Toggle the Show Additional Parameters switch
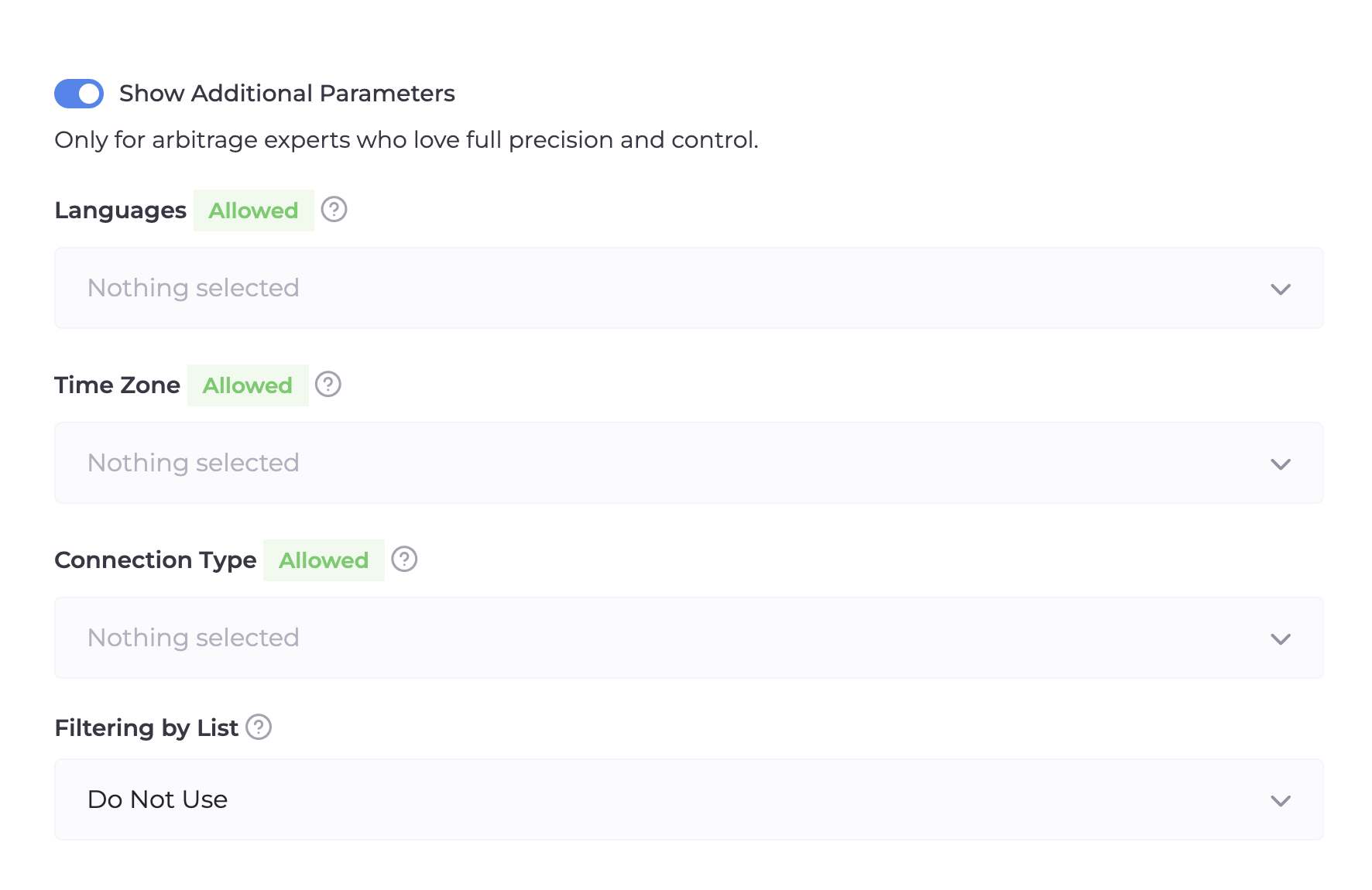The width and height of the screenshot is (1372, 890). click(x=79, y=94)
